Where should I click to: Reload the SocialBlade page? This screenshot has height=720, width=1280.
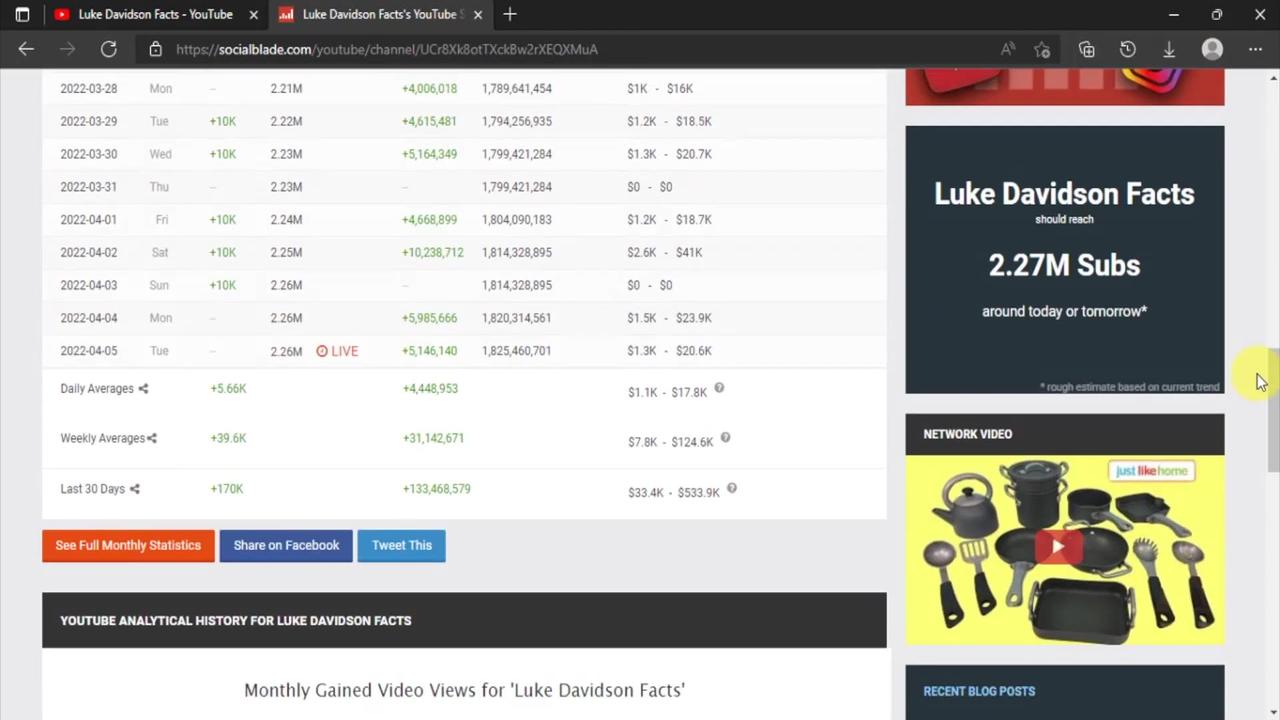point(109,49)
